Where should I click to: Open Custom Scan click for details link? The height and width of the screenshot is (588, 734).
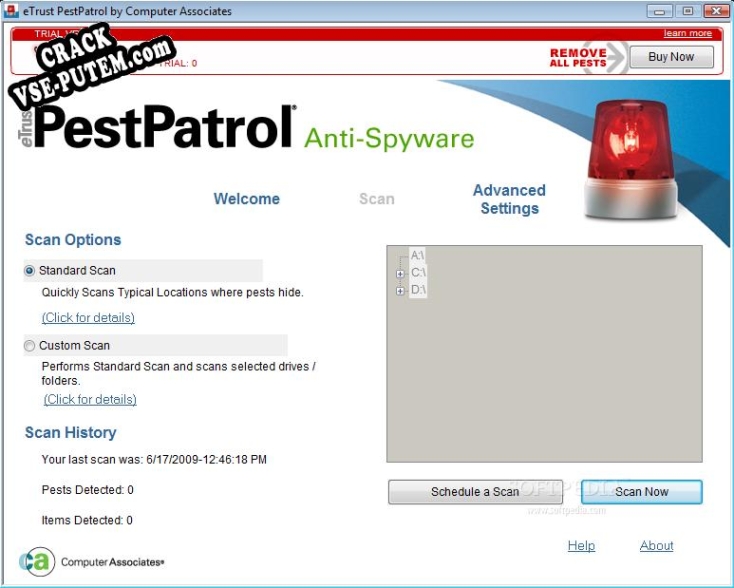pos(90,400)
